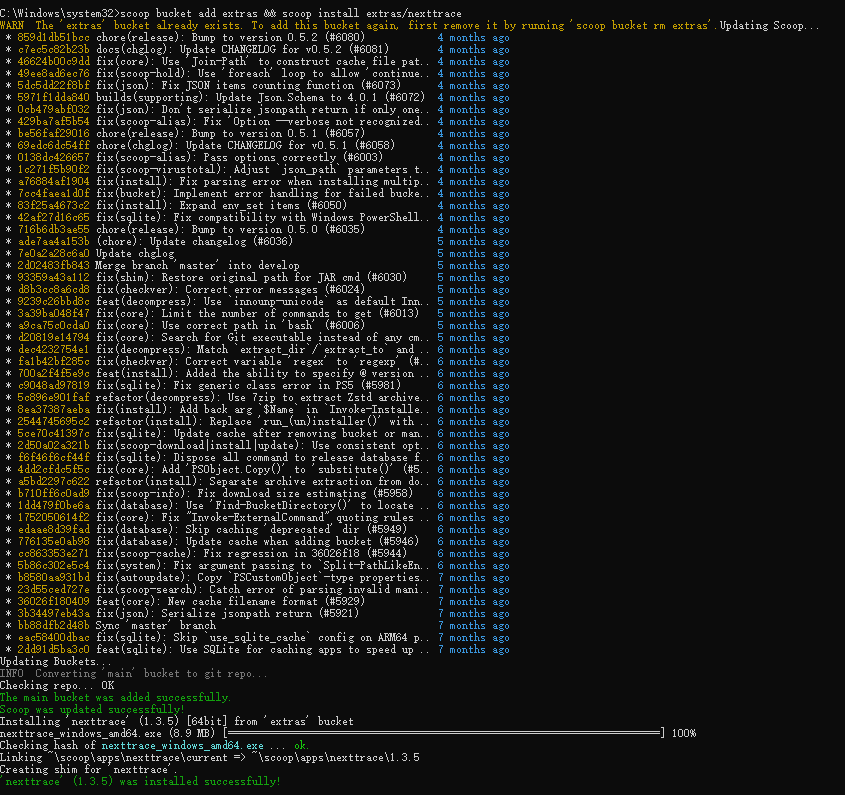This screenshot has height=795, width=845.
Task: Click 'New cache filename format (#5929)' text
Action: click(x=266, y=602)
